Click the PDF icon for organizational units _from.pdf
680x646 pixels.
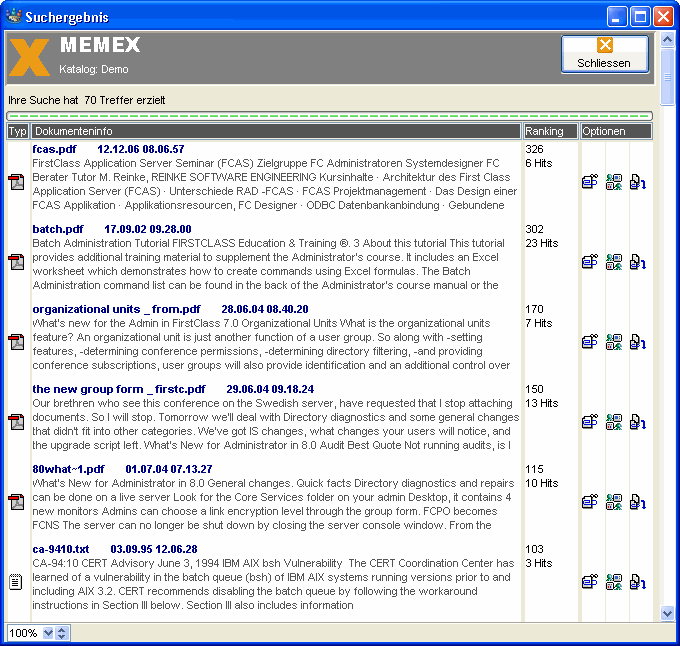tap(16, 342)
